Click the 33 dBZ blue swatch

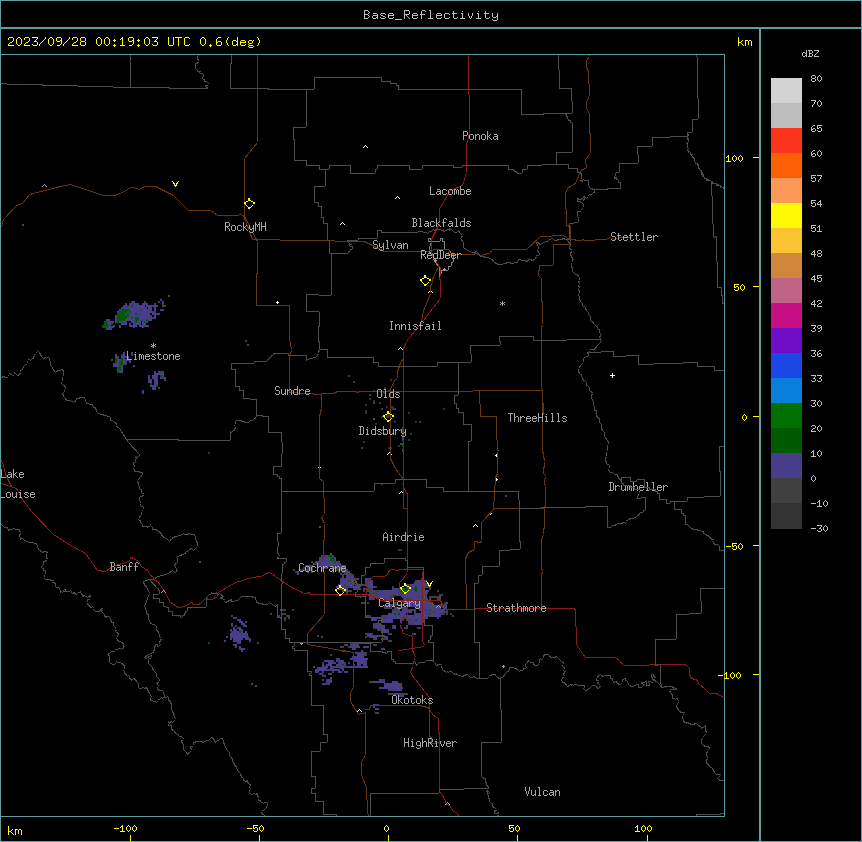[786, 390]
